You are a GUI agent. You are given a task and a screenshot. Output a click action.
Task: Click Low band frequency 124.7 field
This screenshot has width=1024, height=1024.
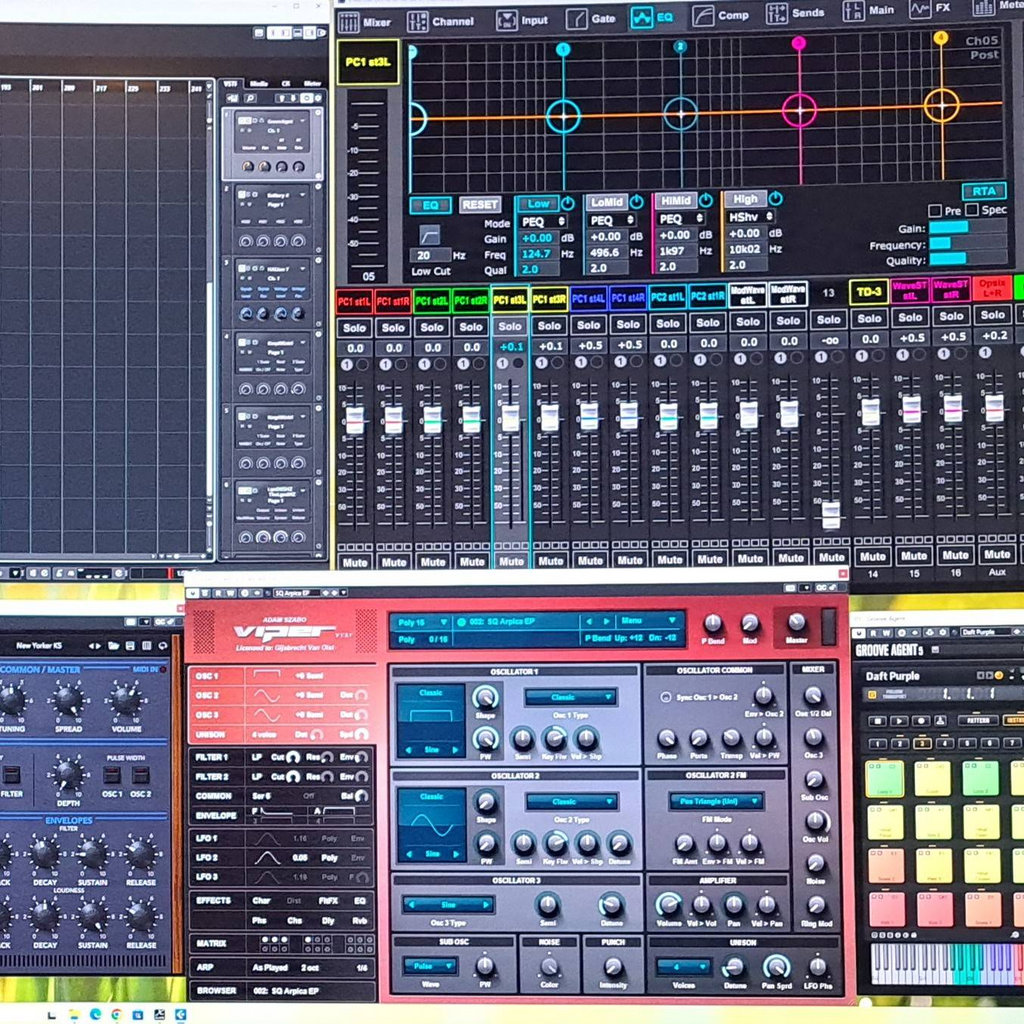pos(537,254)
